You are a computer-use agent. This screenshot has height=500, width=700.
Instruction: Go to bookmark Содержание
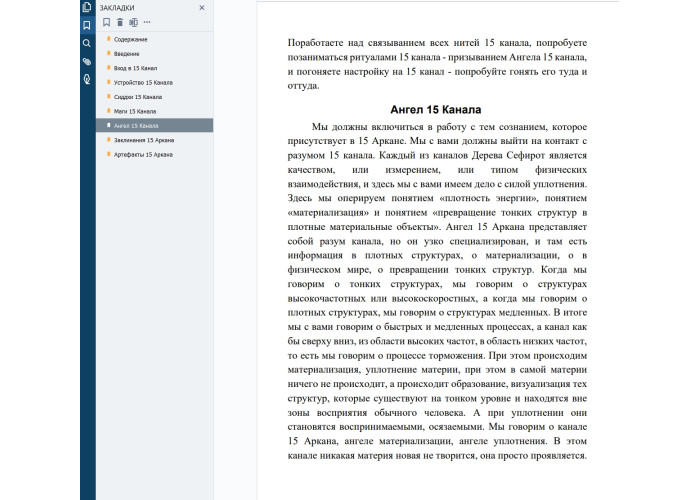point(130,39)
